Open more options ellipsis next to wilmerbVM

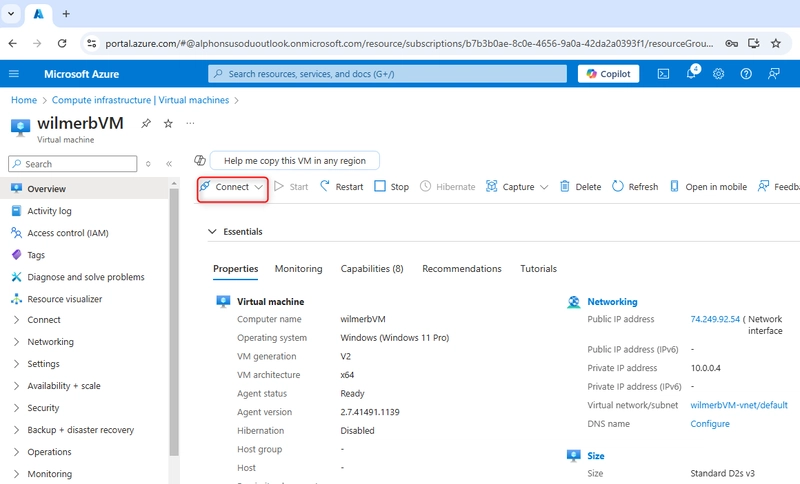(x=190, y=123)
